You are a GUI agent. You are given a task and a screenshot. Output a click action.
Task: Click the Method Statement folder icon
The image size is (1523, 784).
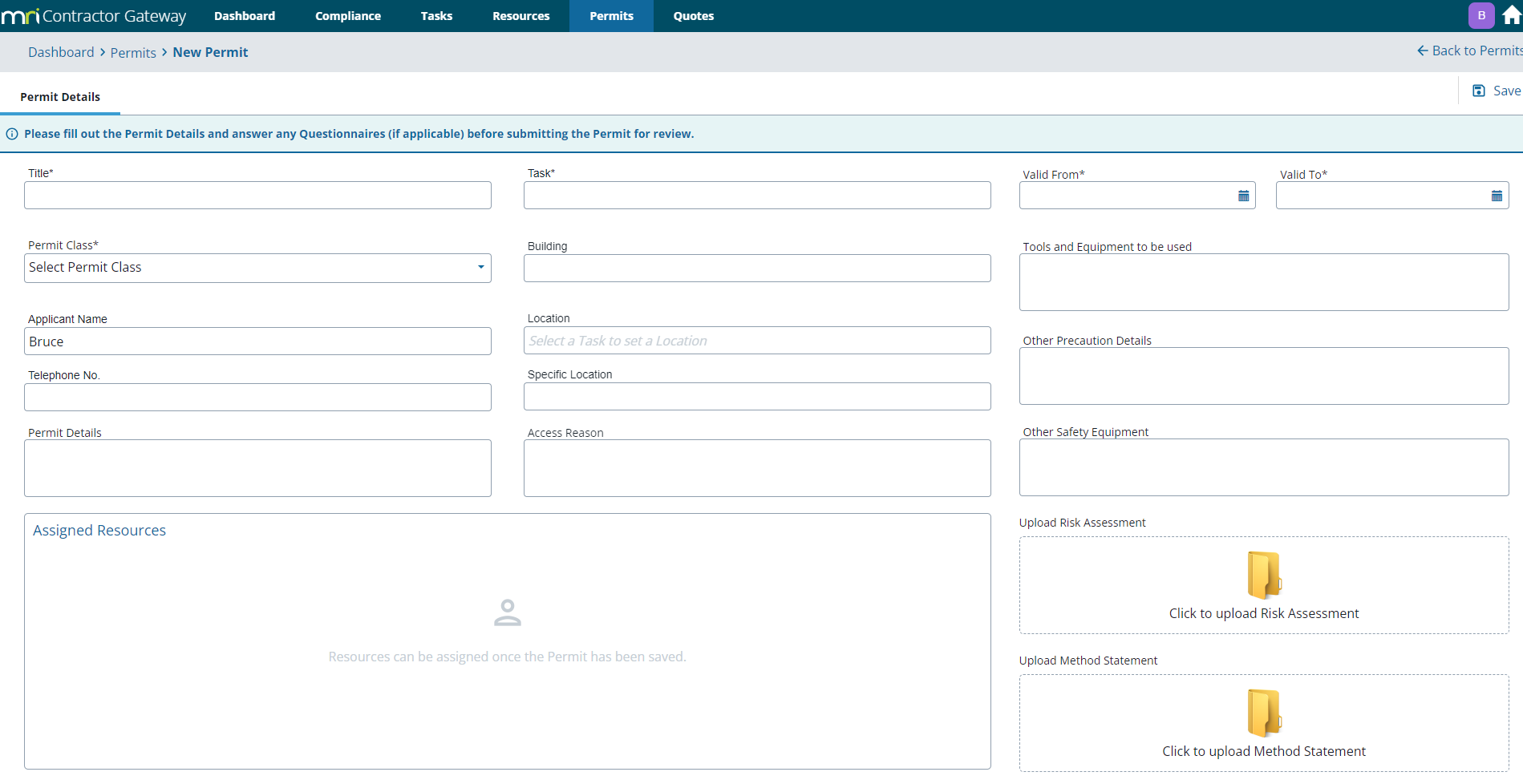[x=1264, y=713]
